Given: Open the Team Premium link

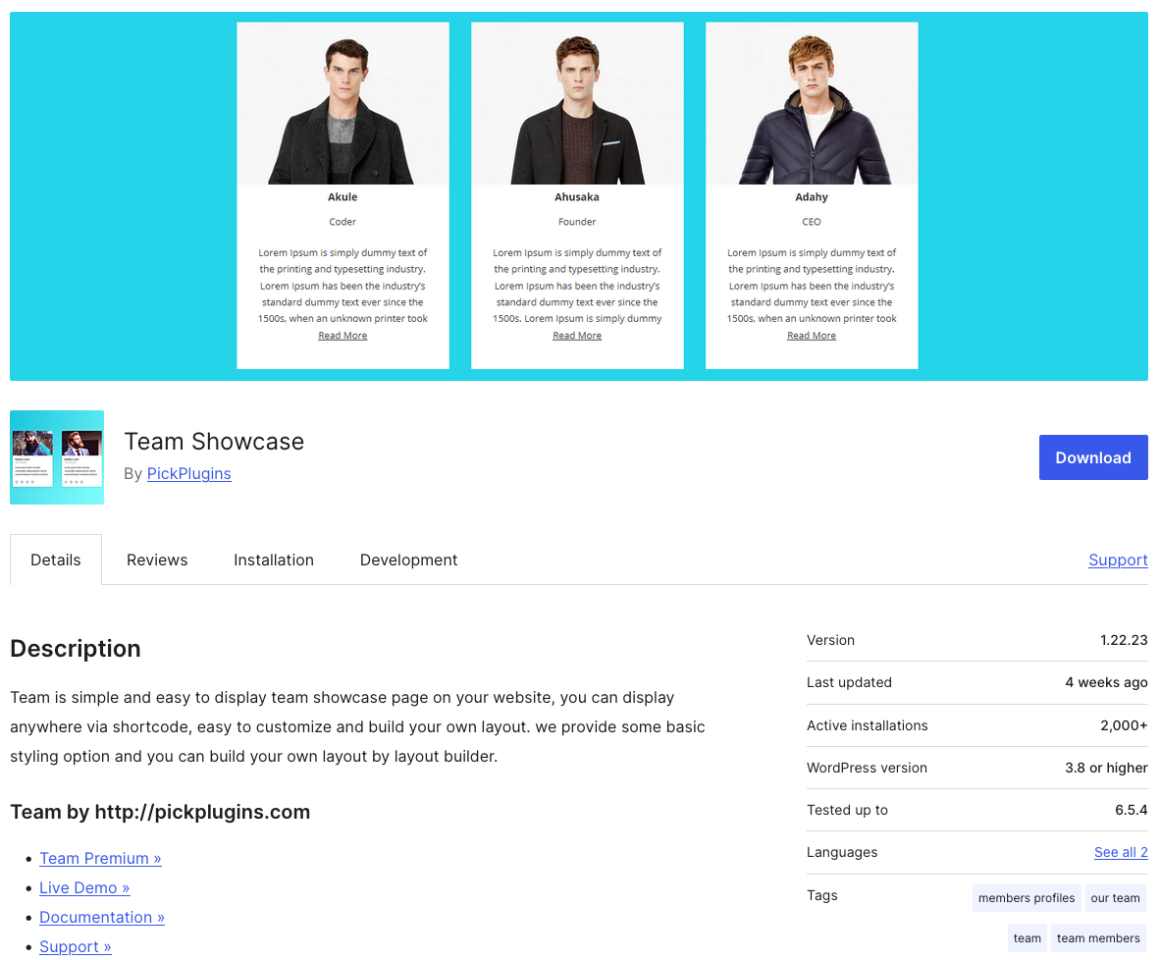Looking at the screenshot, I should 100,858.
